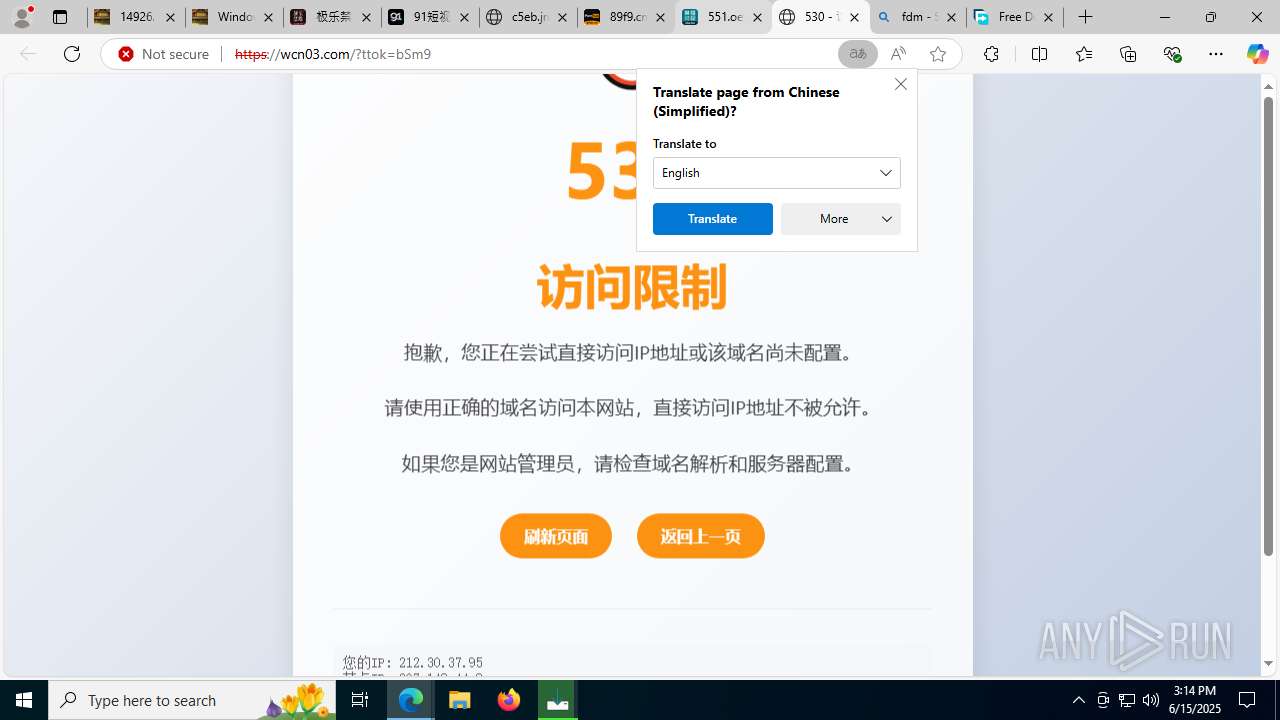Screen dimensions: 1280x720
Task: Open the notification center icon
Action: pos(1248,700)
